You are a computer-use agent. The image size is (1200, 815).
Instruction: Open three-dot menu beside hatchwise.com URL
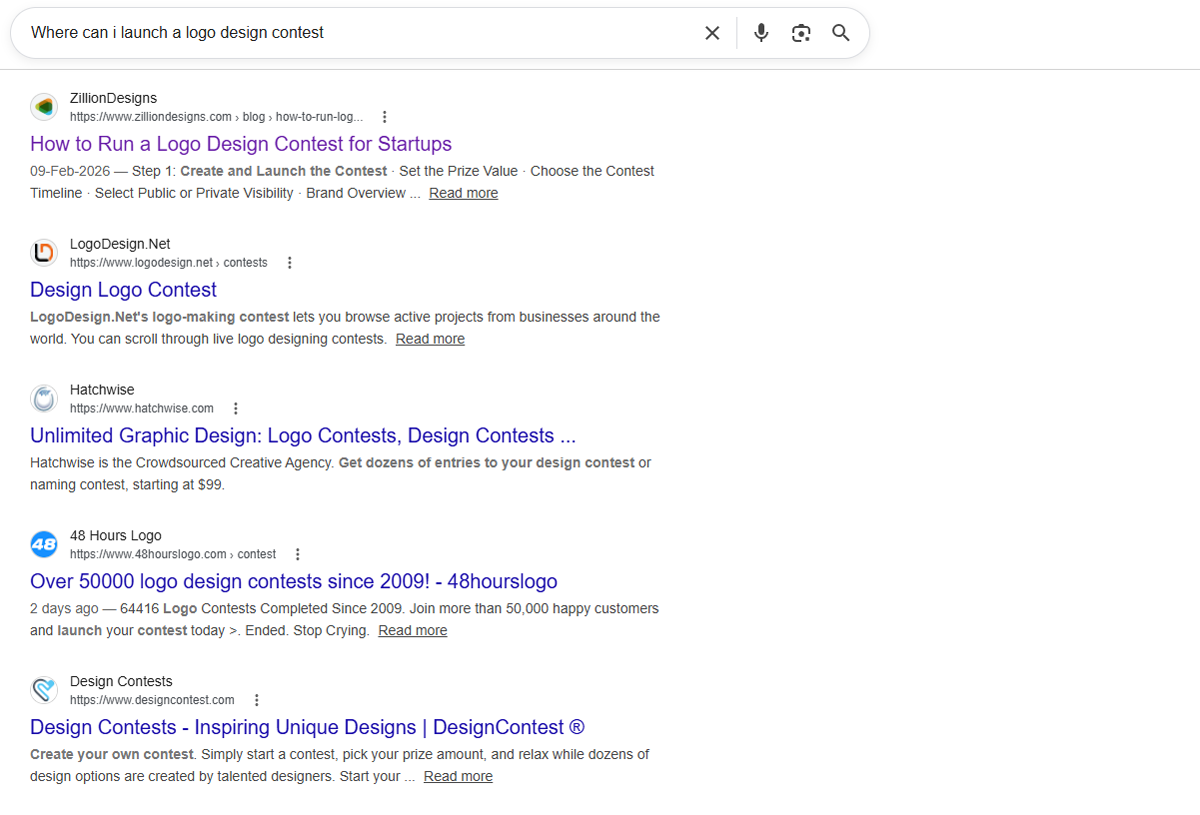236,409
